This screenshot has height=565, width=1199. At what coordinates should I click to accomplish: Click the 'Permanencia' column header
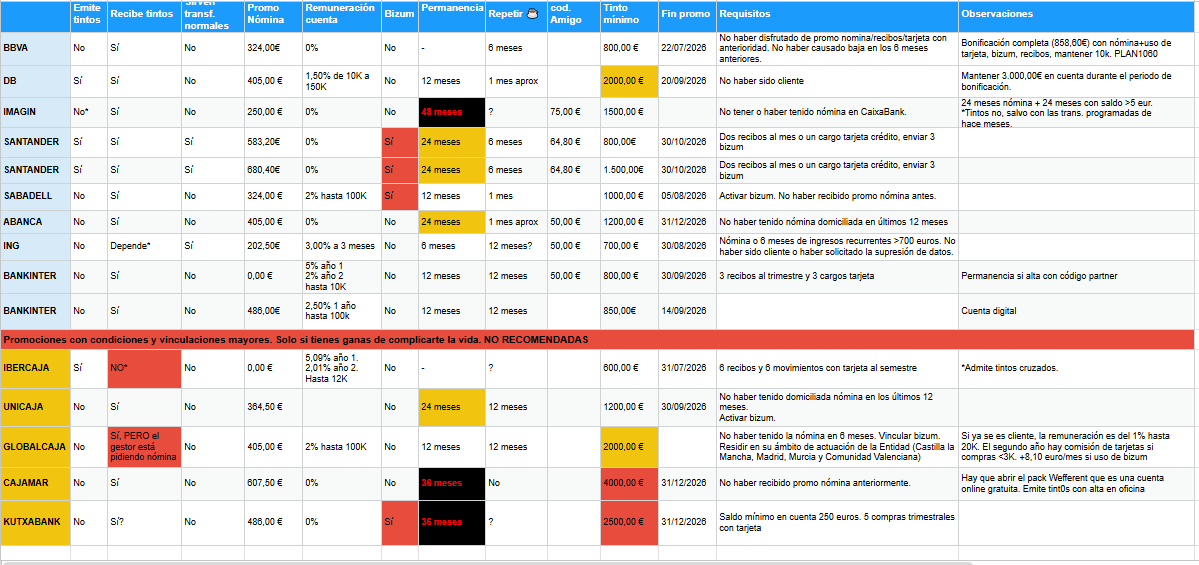tap(452, 15)
